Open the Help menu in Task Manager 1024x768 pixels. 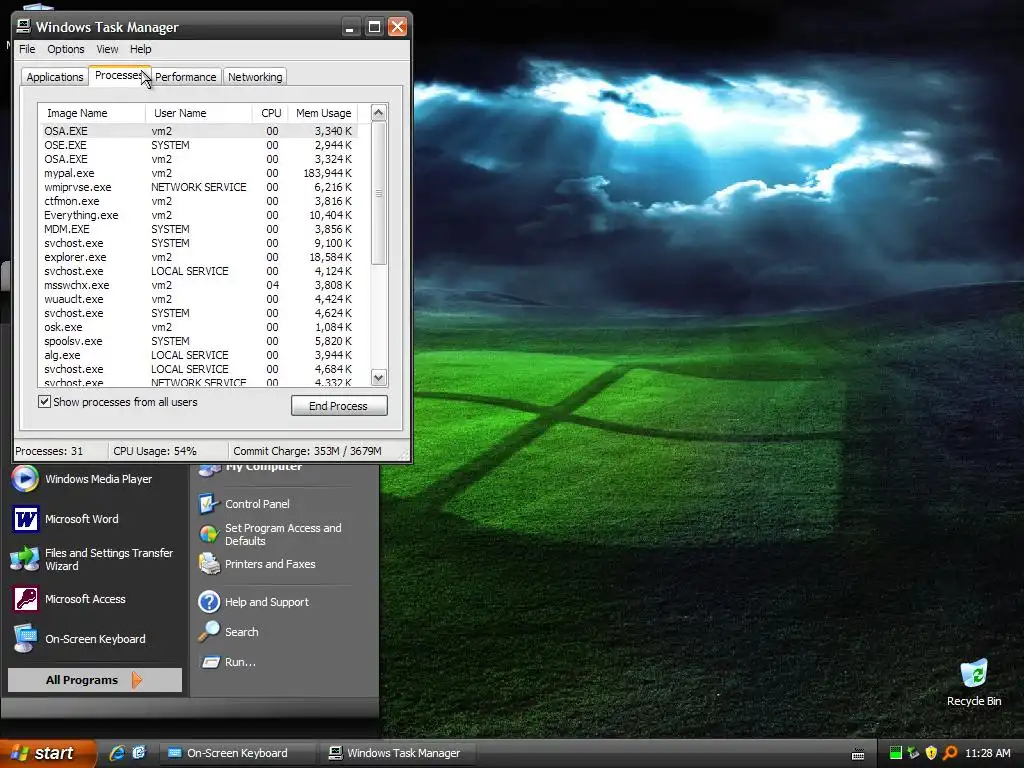pos(140,49)
